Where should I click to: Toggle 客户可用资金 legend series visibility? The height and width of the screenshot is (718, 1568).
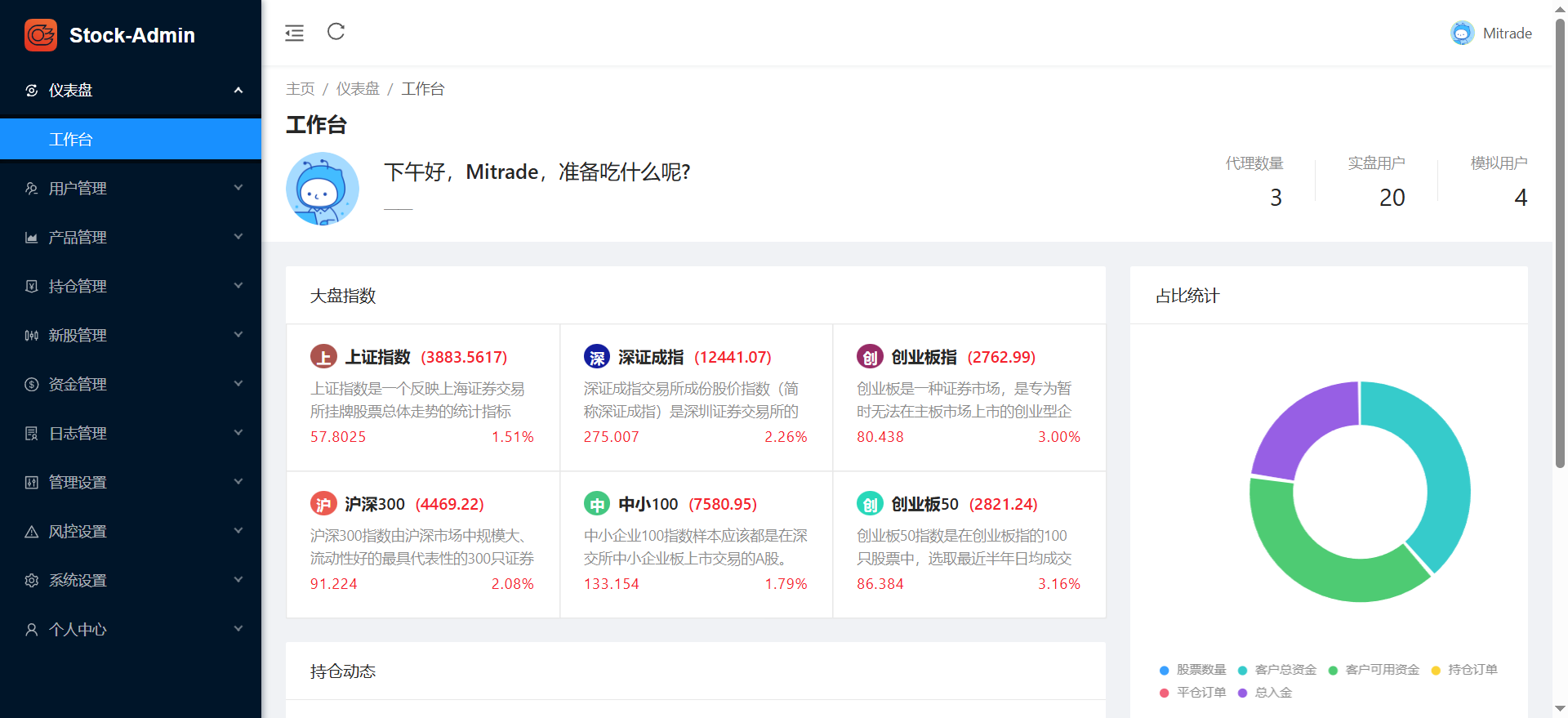[x=1374, y=670]
